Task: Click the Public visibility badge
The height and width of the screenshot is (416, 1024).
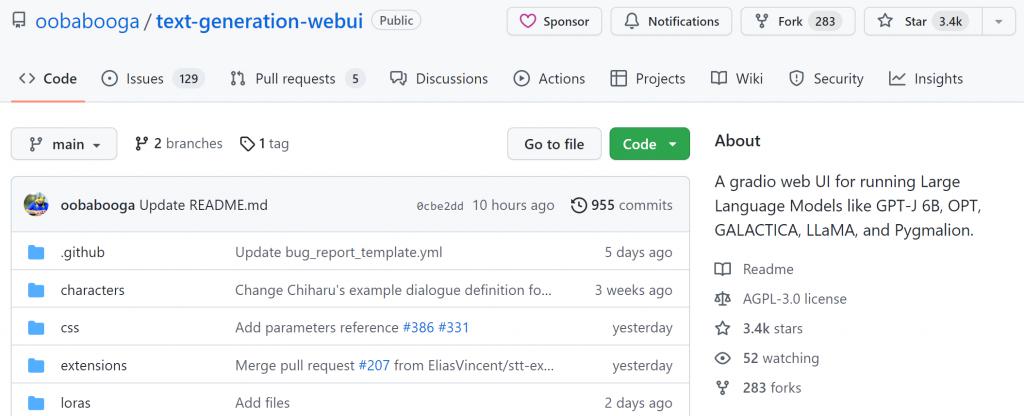Action: tap(396, 20)
